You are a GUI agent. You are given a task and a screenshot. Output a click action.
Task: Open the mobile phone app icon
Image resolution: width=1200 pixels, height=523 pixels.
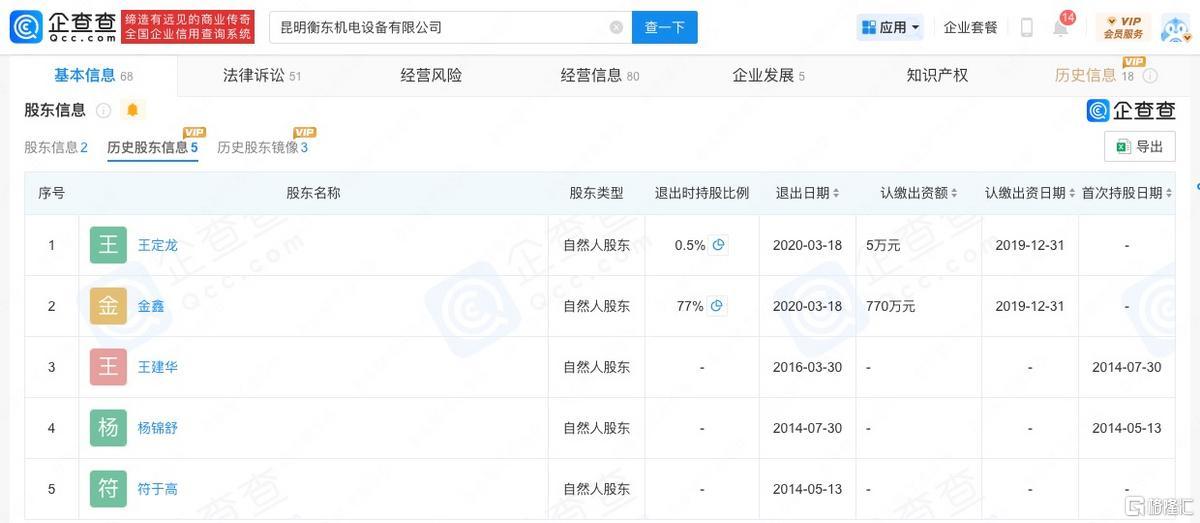tap(1026, 28)
